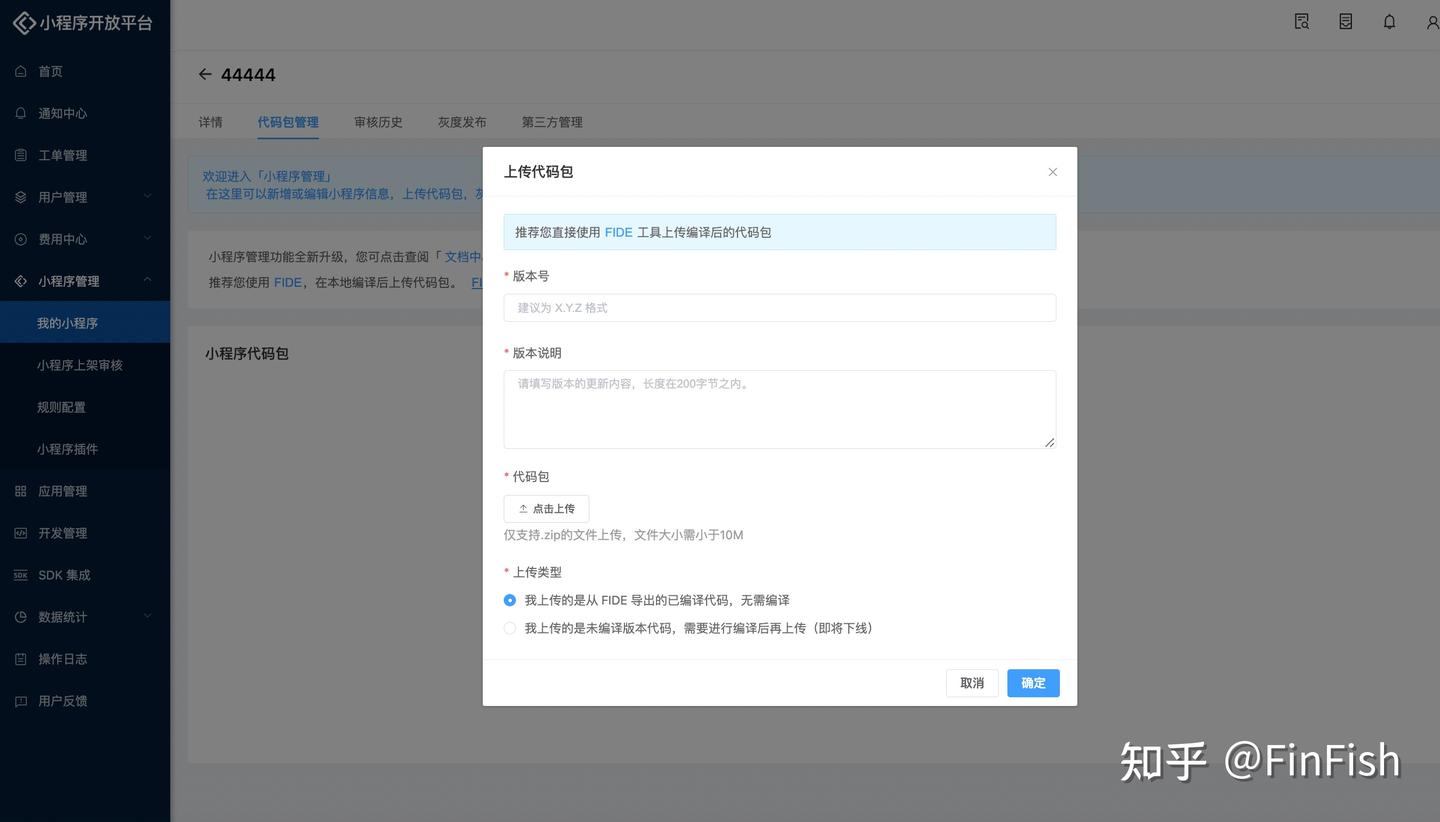Expand the 用户管理 sidebar menu
This screenshot has height=822, width=1440.
click(x=147, y=197)
